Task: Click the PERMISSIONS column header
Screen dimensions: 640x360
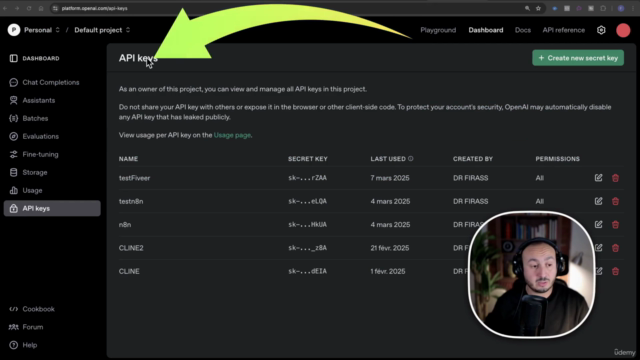Action: (558, 159)
